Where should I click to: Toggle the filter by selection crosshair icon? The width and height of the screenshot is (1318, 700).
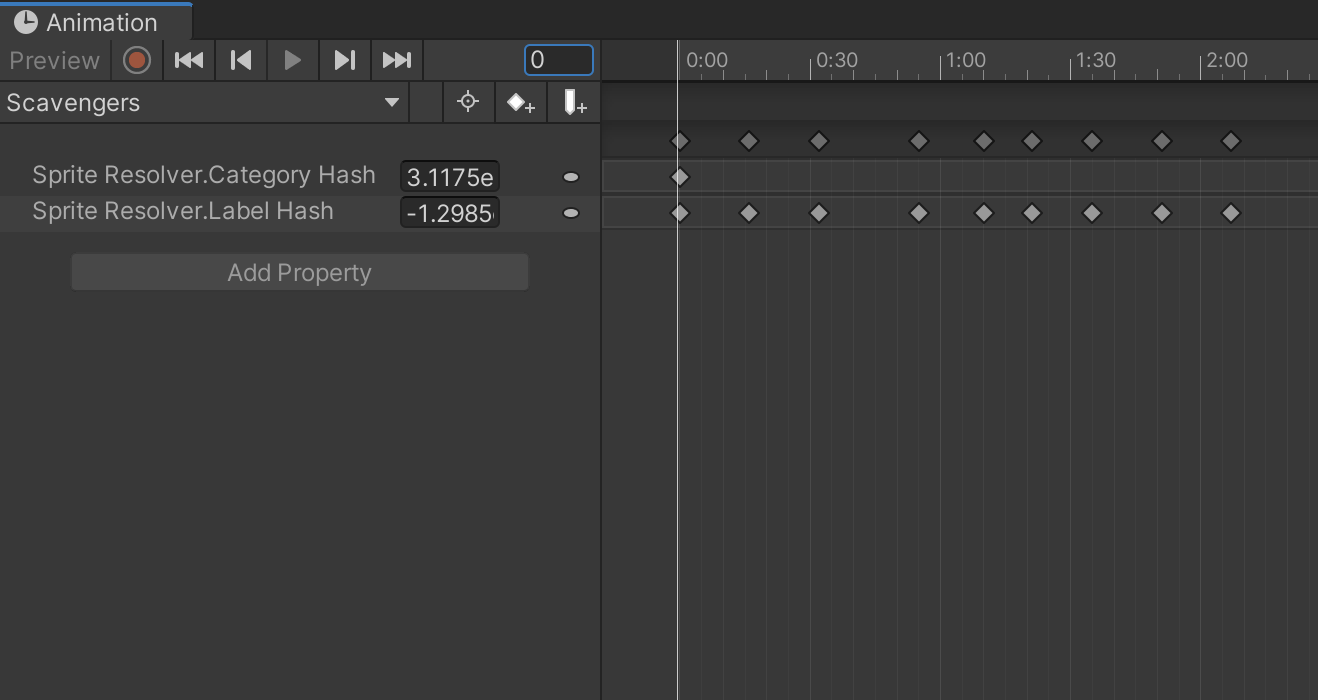(468, 102)
